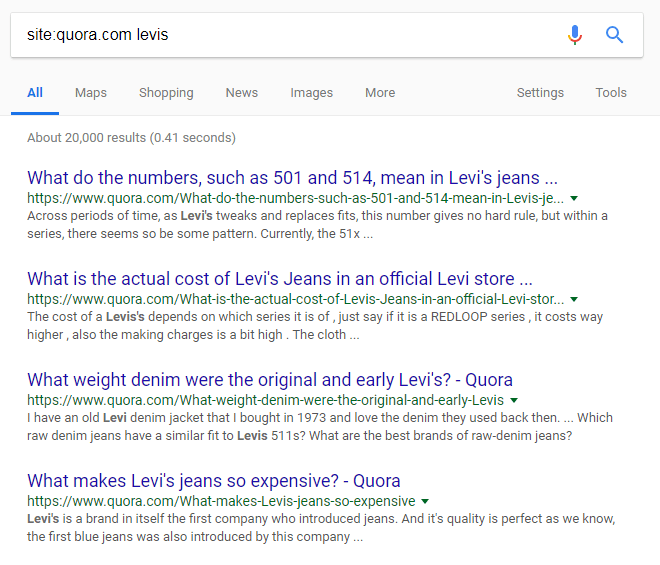Click the green URL What-weight-denim-were-the-original
660x565 pixels.
pos(266,400)
